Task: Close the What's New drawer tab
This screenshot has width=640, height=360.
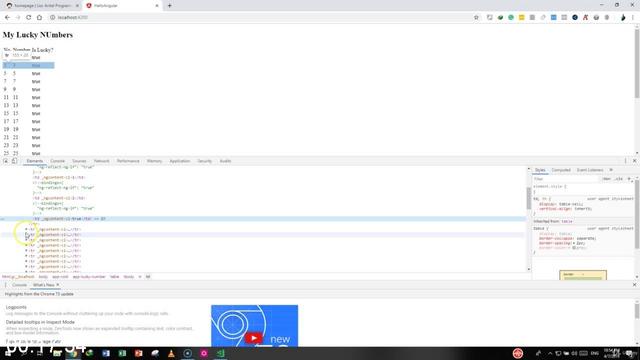Action: [58, 285]
